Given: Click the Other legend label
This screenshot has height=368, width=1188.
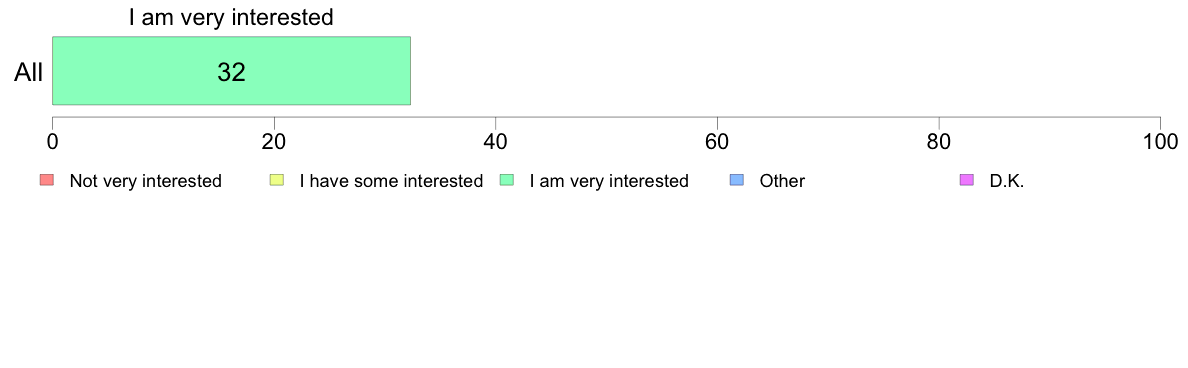Looking at the screenshot, I should 782,181.
